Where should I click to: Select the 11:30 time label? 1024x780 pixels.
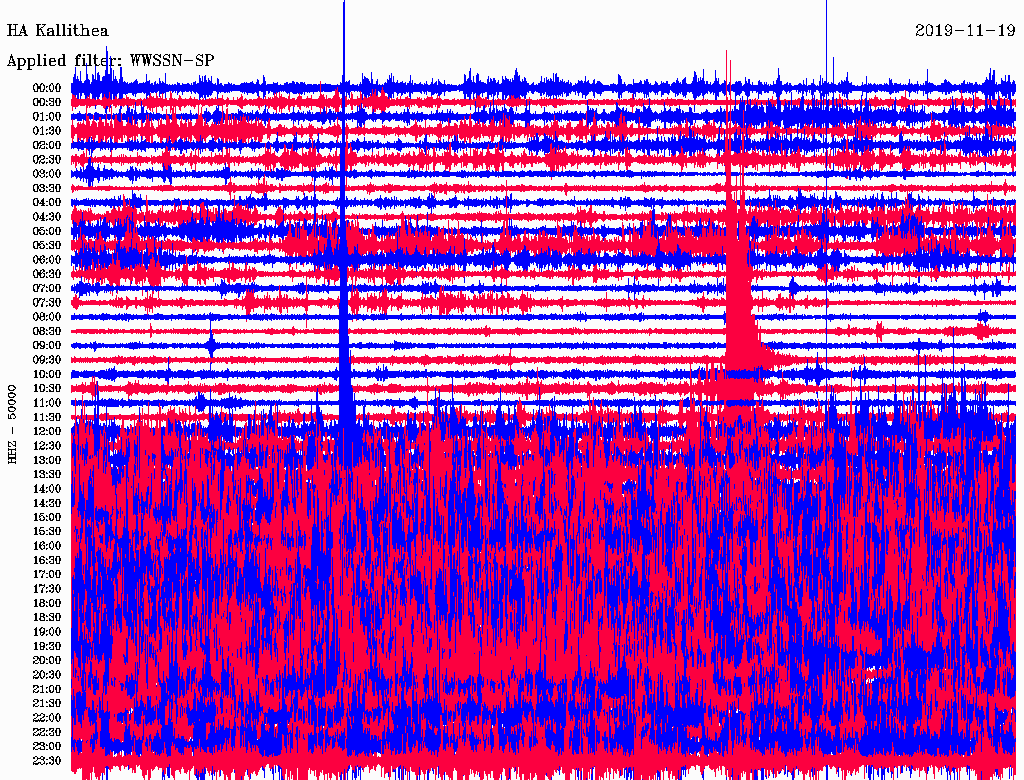click(x=47, y=417)
